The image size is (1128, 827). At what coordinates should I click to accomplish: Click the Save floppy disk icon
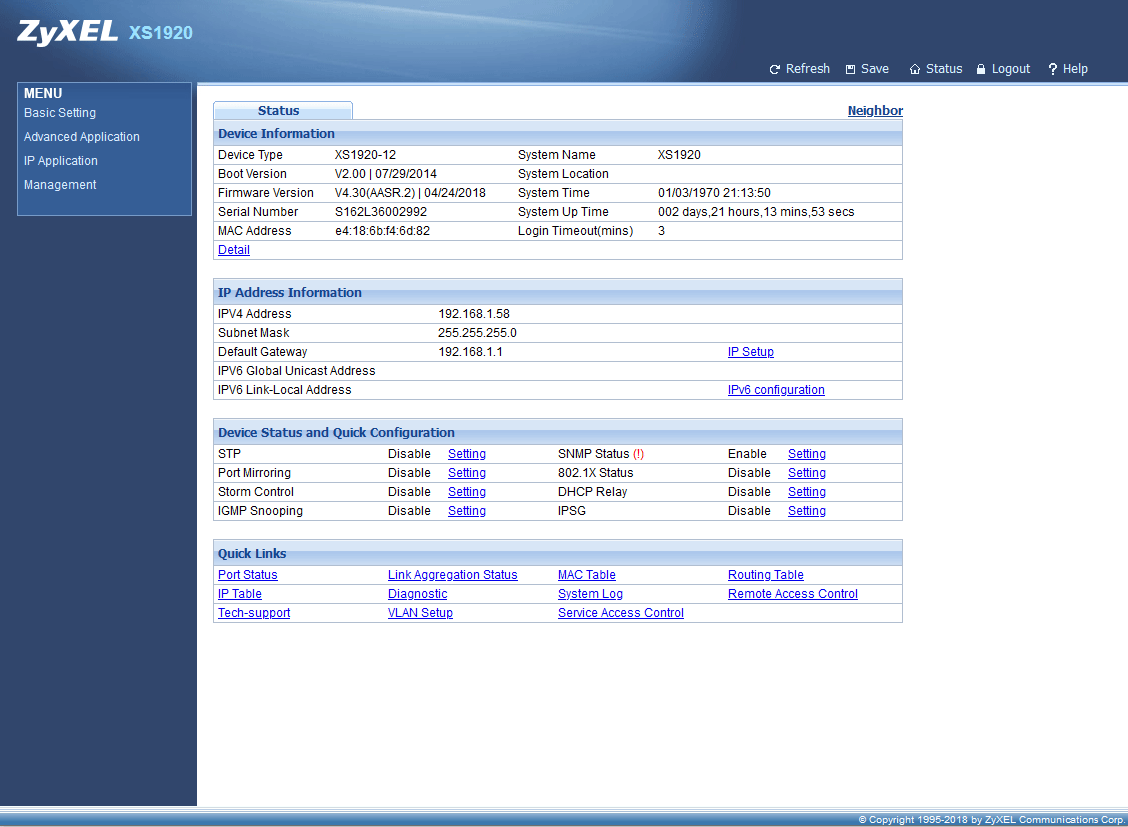point(850,69)
